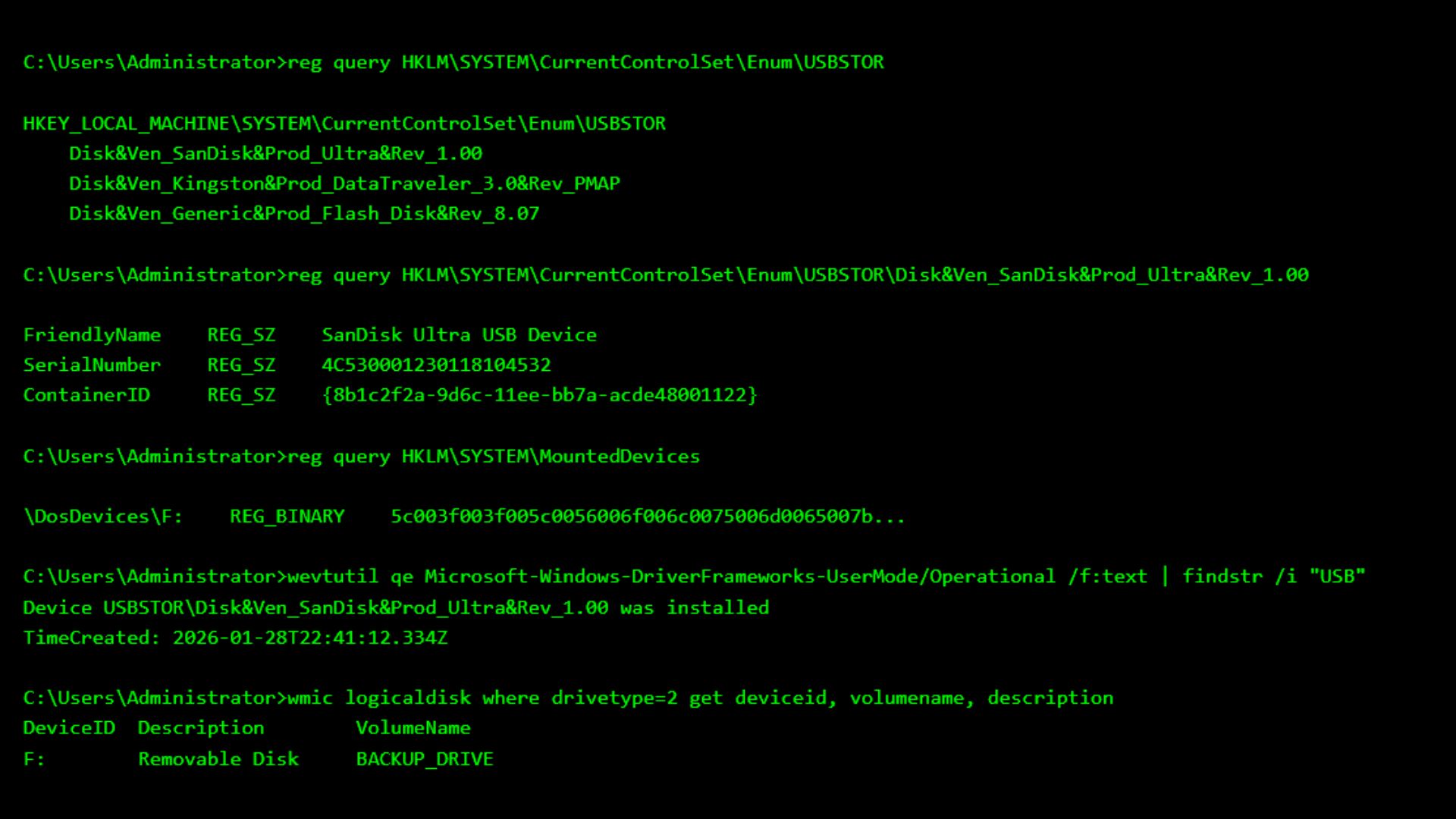Click the SerialNumber label
This screenshot has height=819, width=1456.
[x=92, y=365]
